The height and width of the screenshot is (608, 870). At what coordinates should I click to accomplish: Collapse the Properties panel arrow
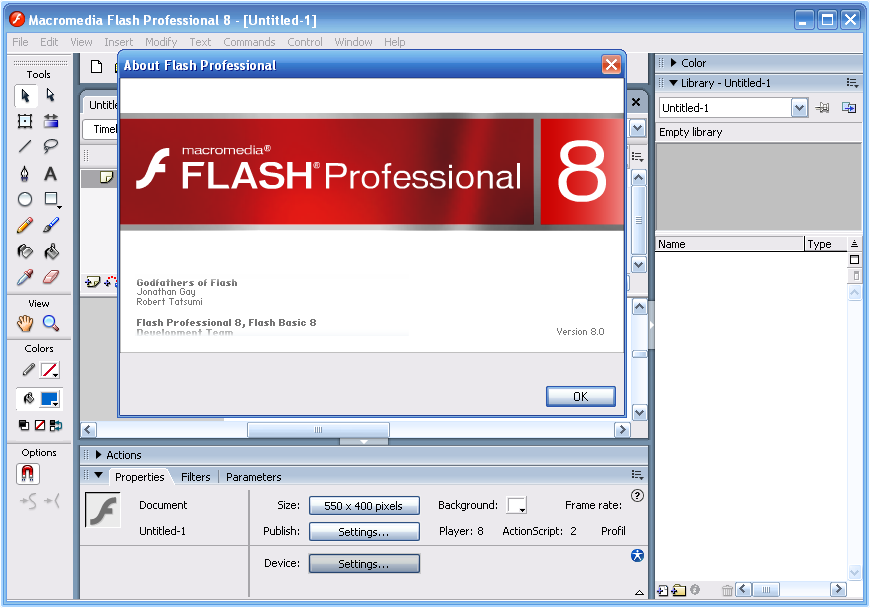pyautogui.click(x=99, y=475)
